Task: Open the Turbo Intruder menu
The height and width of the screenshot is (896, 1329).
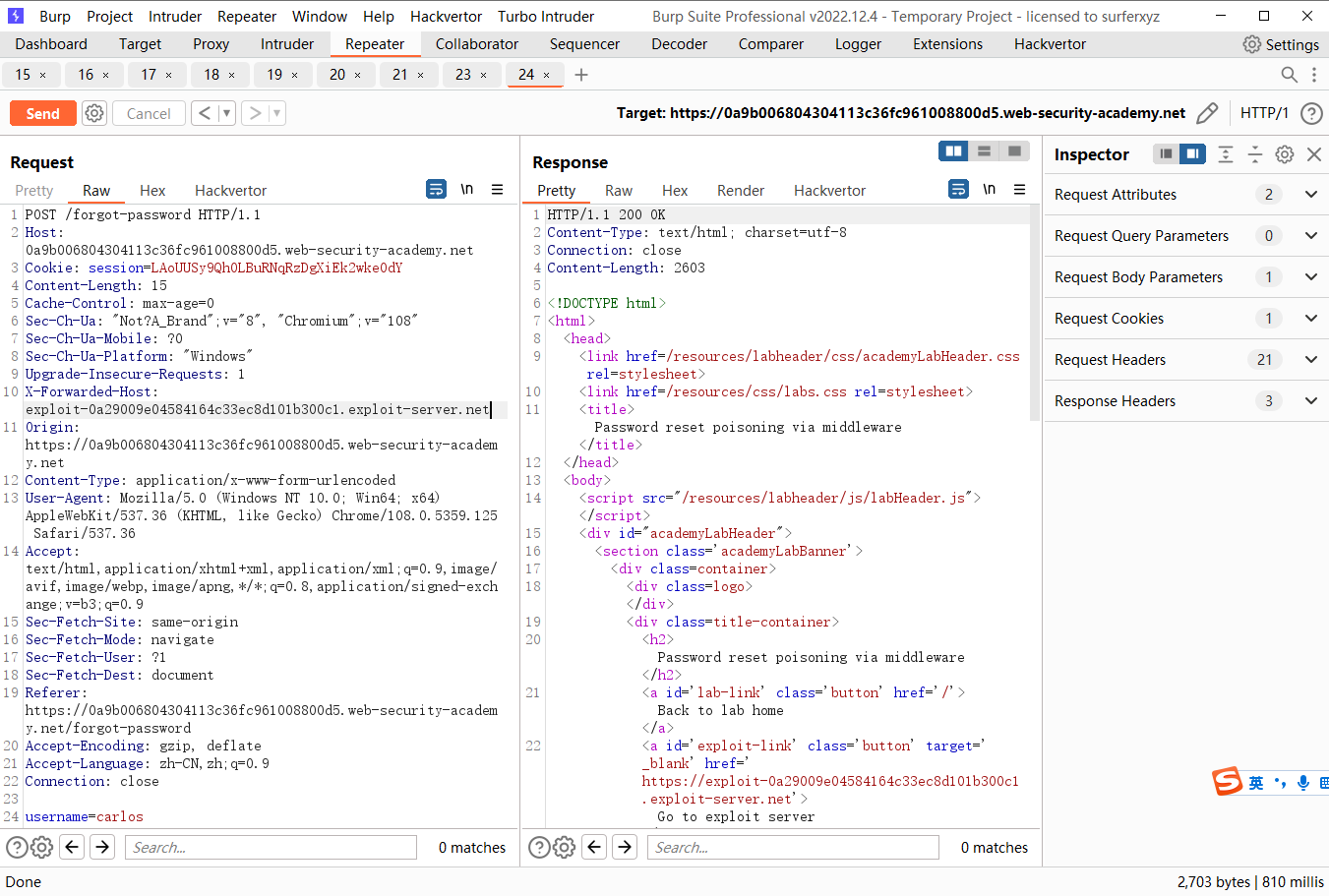Action: coord(546,17)
